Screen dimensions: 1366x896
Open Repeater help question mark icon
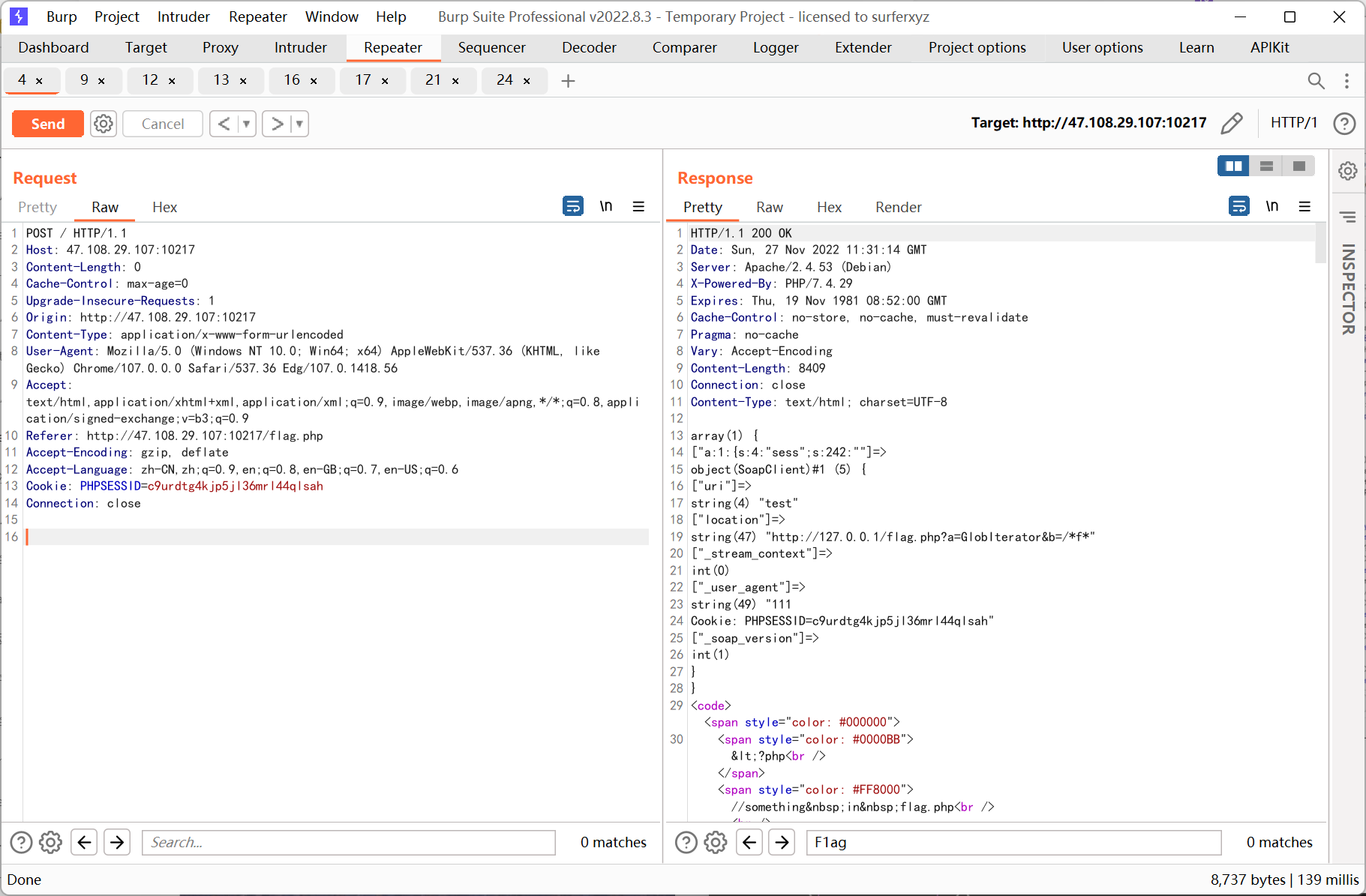pyautogui.click(x=1344, y=123)
